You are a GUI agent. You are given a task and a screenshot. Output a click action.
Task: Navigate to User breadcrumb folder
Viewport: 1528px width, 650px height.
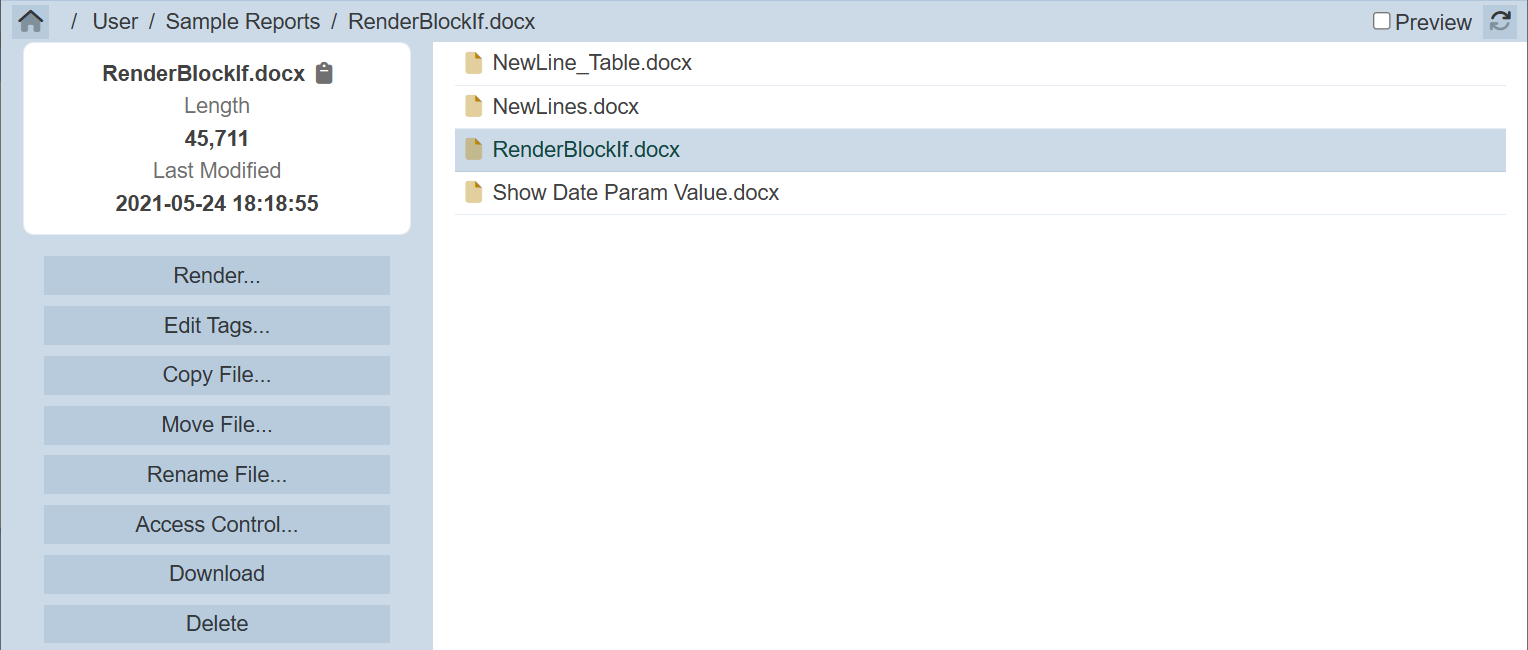click(115, 21)
